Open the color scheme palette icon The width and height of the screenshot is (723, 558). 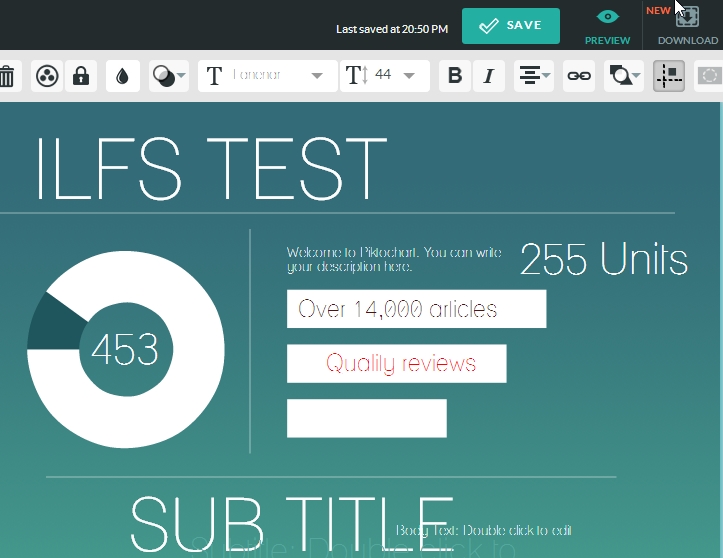[47, 76]
